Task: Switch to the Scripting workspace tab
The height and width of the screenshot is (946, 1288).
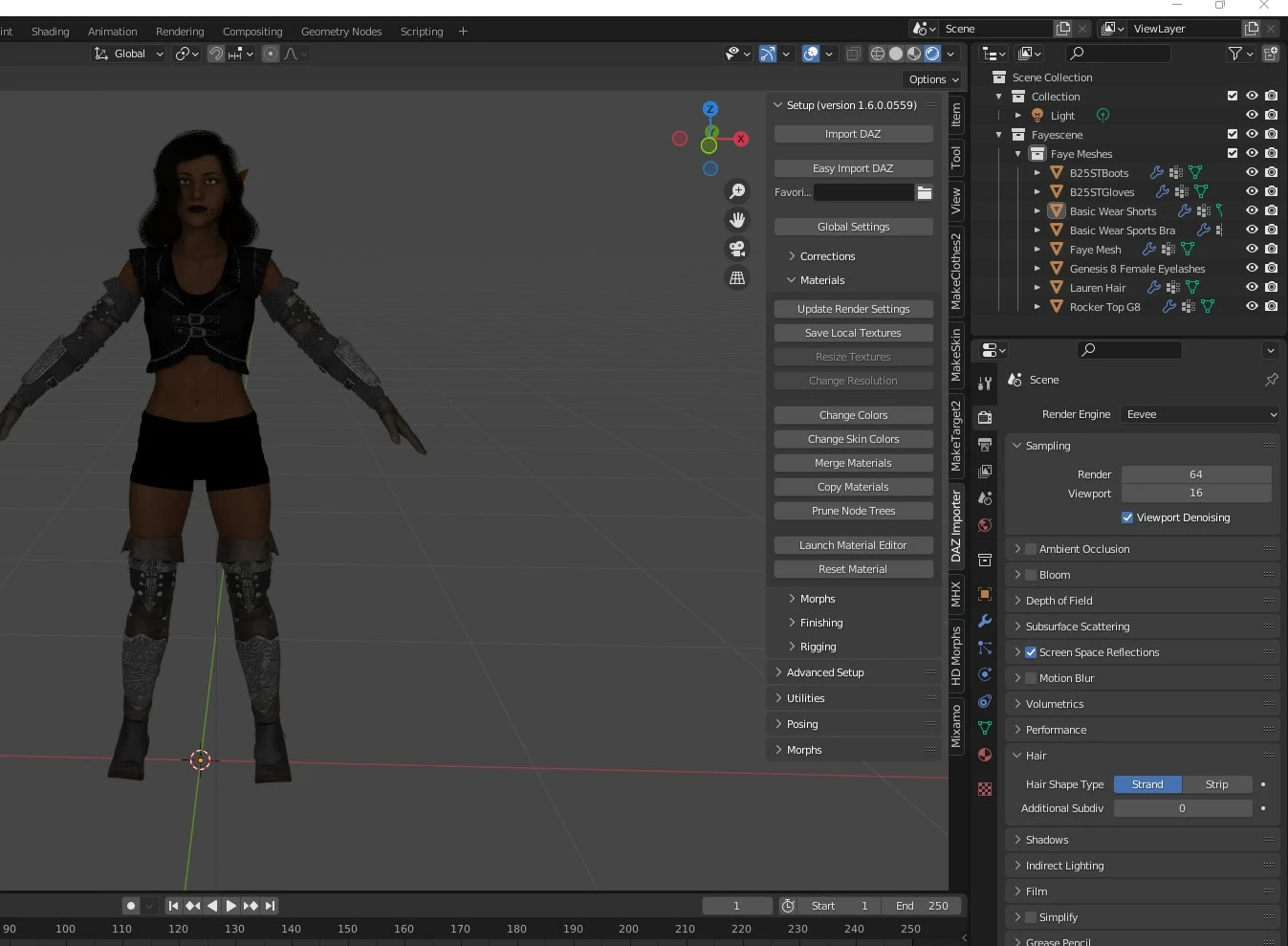Action: pos(422,32)
